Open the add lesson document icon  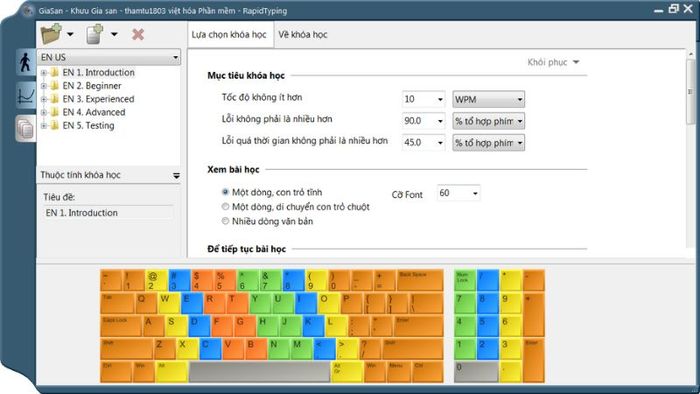[x=94, y=34]
